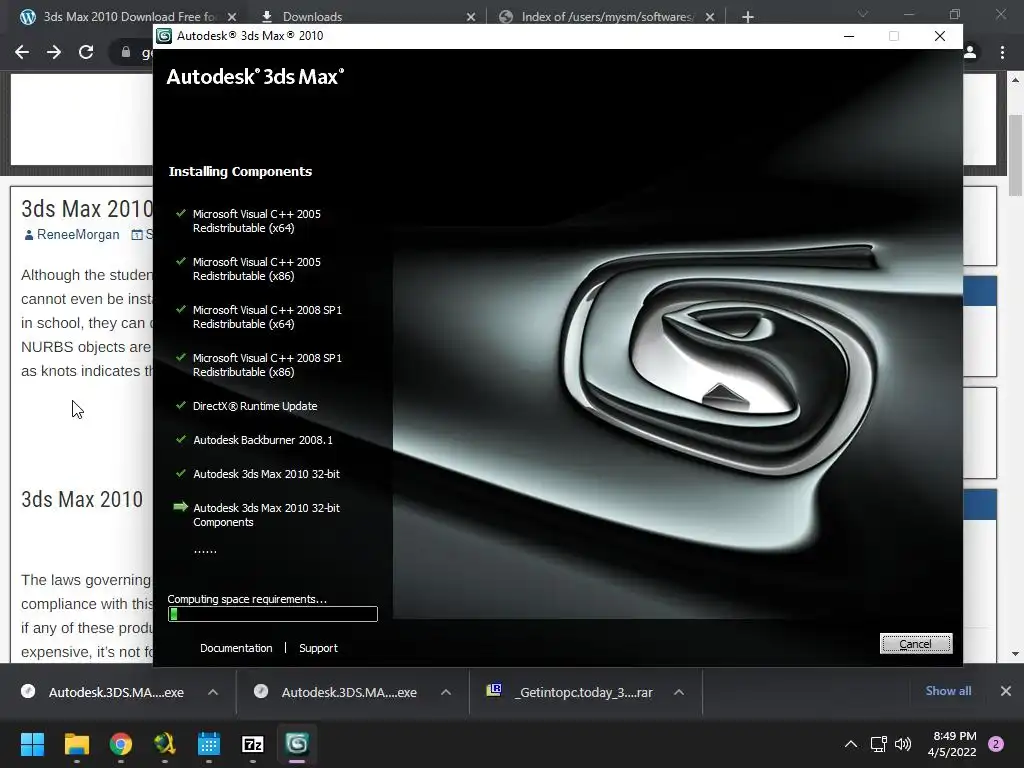Open the notification badge showing 2
This screenshot has width=1024, height=768.
pos(996,744)
